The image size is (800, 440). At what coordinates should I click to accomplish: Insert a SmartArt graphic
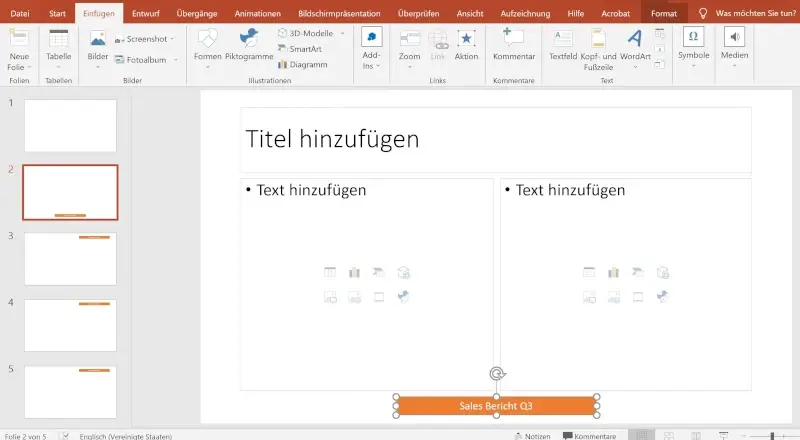pos(299,49)
